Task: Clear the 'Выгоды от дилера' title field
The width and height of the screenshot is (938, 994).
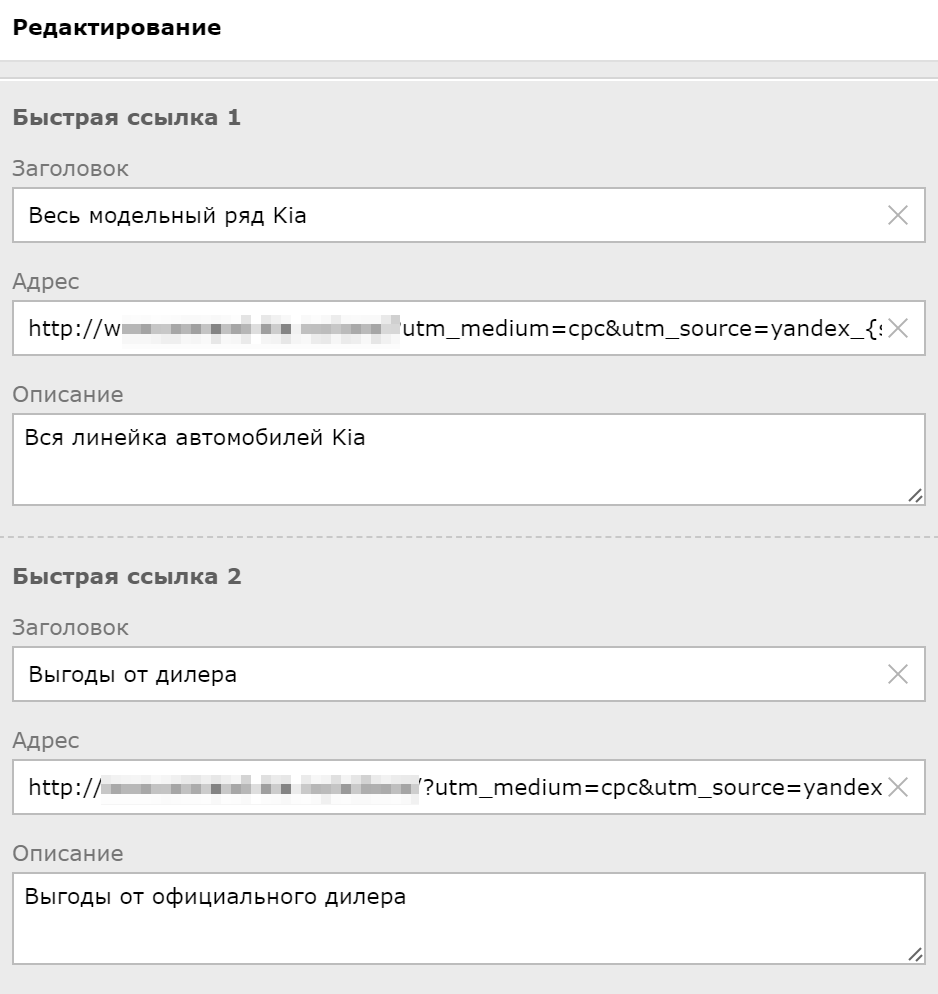Action: pyautogui.click(x=897, y=674)
